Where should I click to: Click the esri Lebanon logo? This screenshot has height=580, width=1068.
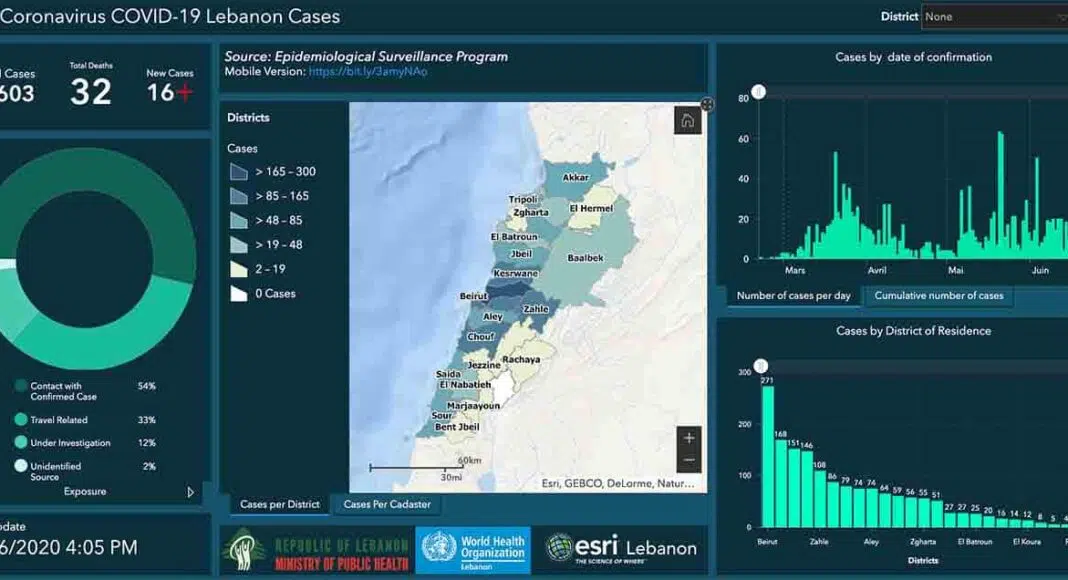(621, 548)
